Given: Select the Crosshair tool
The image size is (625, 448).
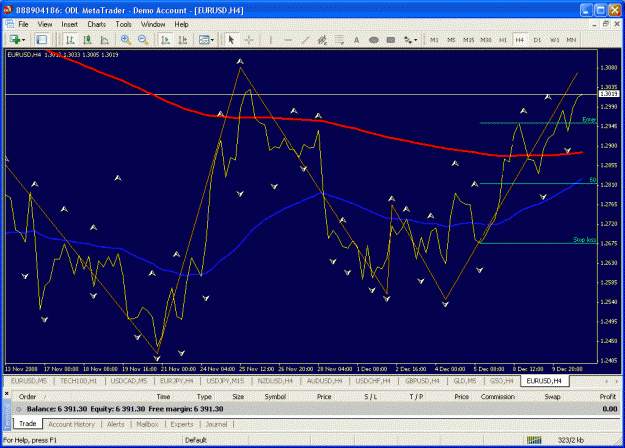Looking at the screenshot, I should 249,40.
